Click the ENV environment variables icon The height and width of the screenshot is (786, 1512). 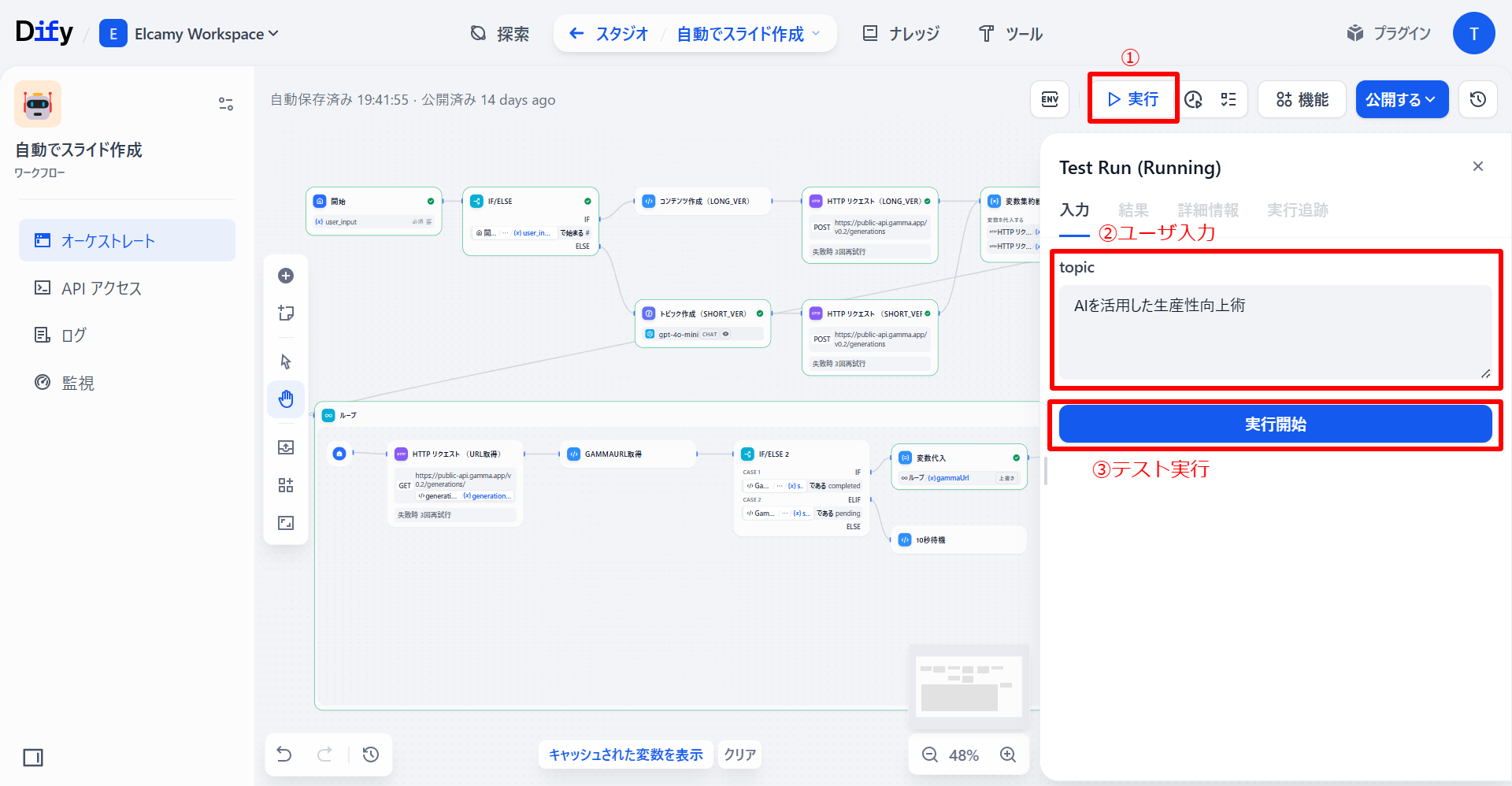pyautogui.click(x=1050, y=99)
